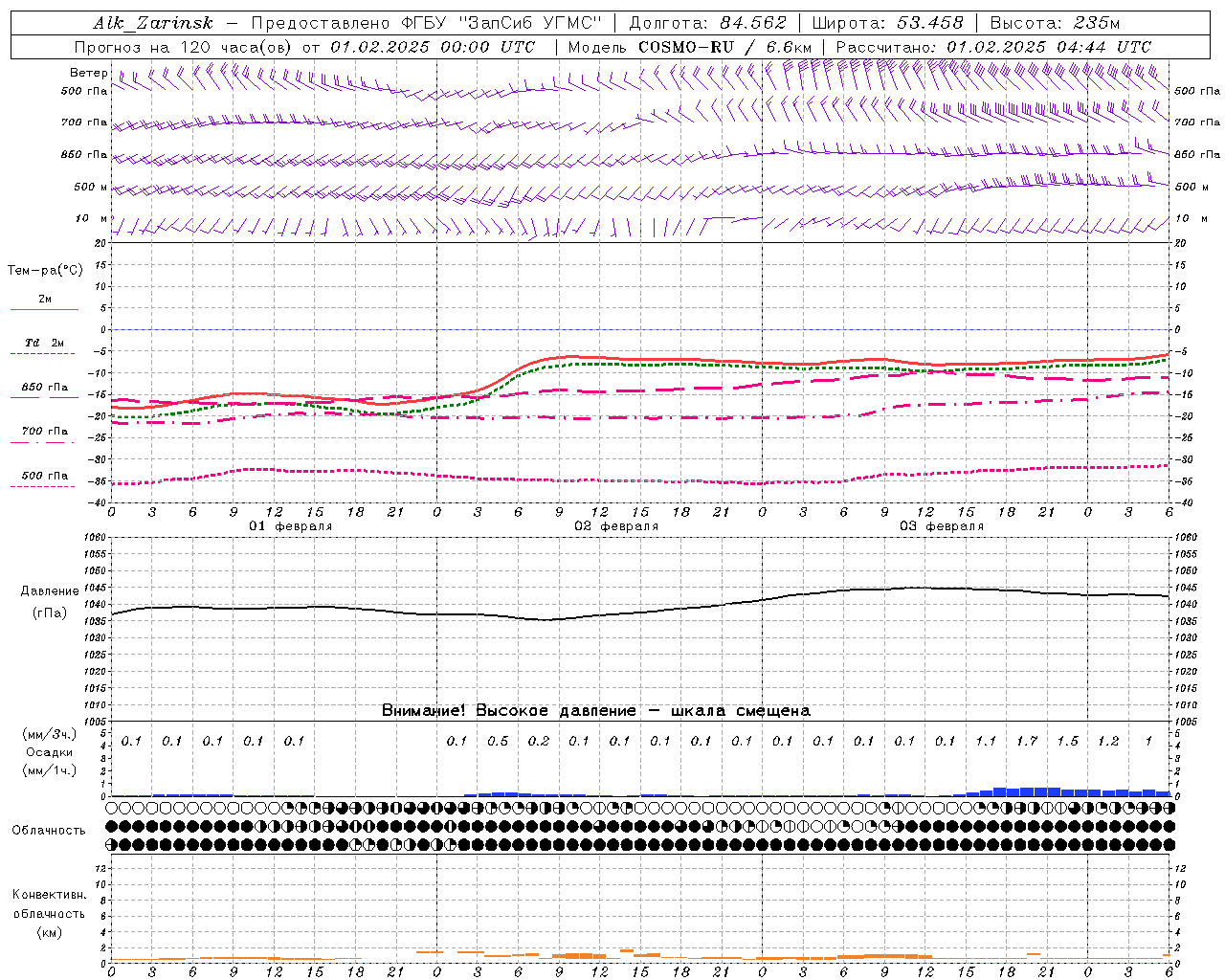Image resolution: width=1225 pixels, height=980 pixels.
Task: Click the date label "01 февраля"
Action: 291,526
